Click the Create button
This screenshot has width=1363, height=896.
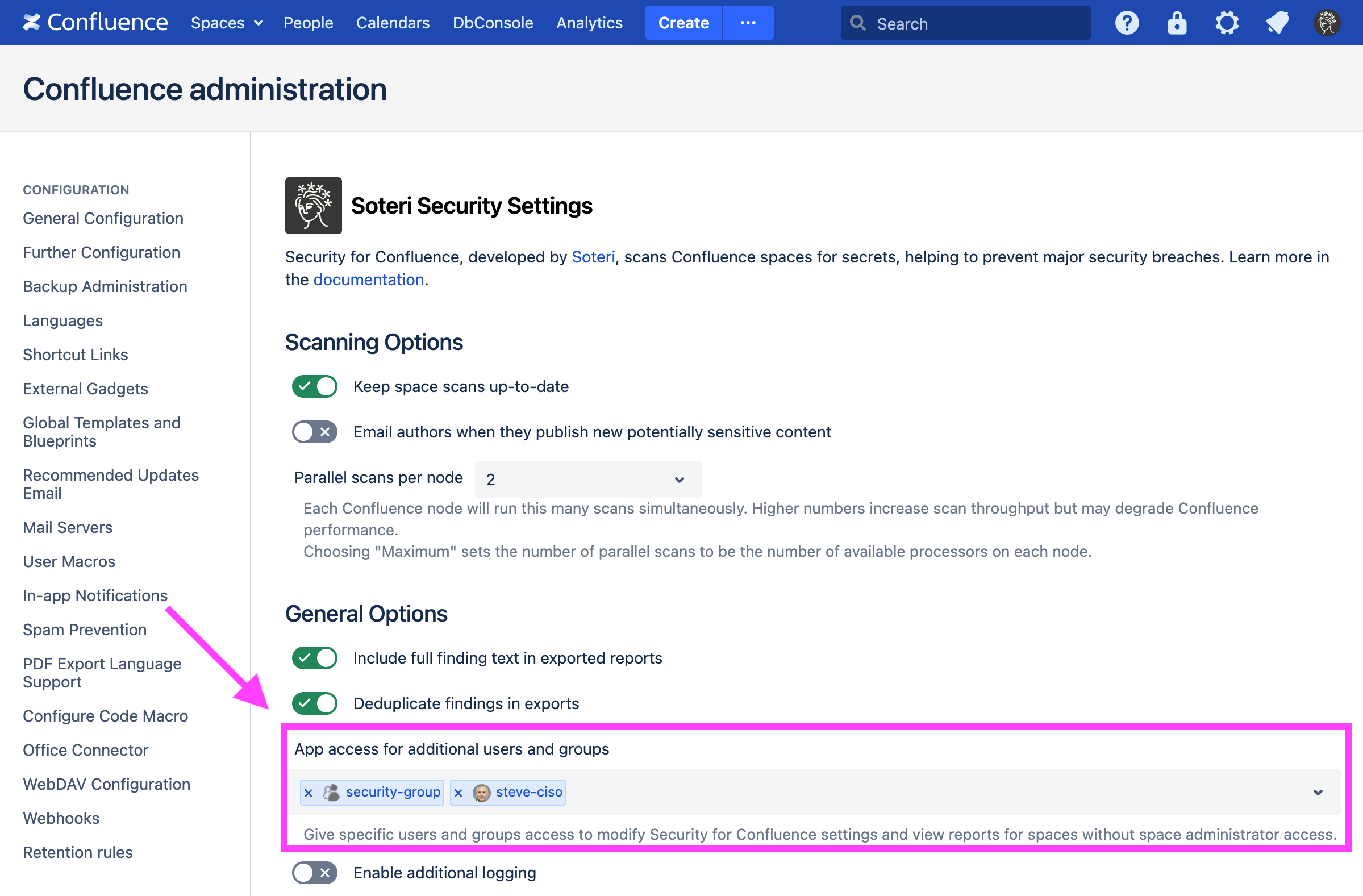pos(683,22)
